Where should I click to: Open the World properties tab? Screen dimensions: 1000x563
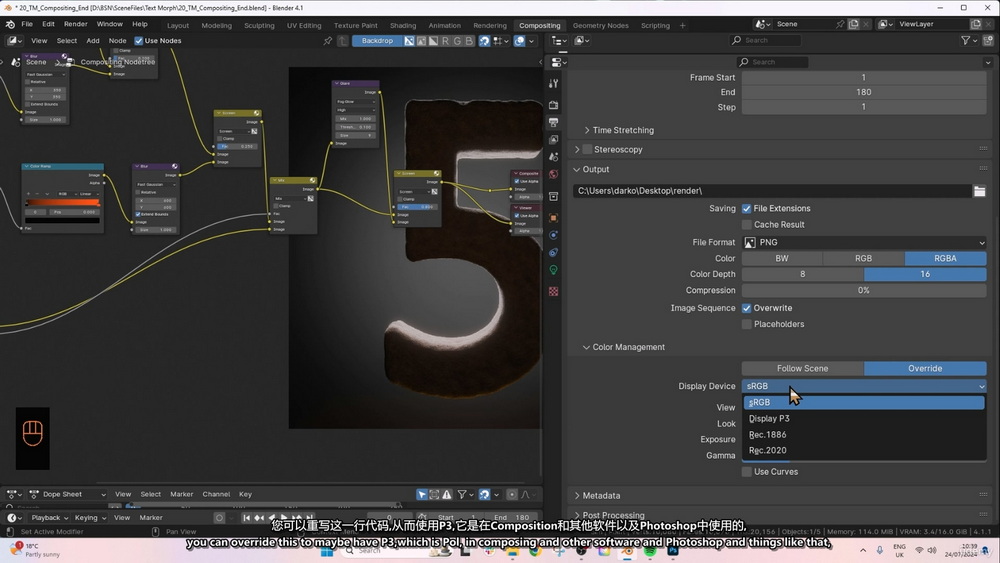point(554,174)
